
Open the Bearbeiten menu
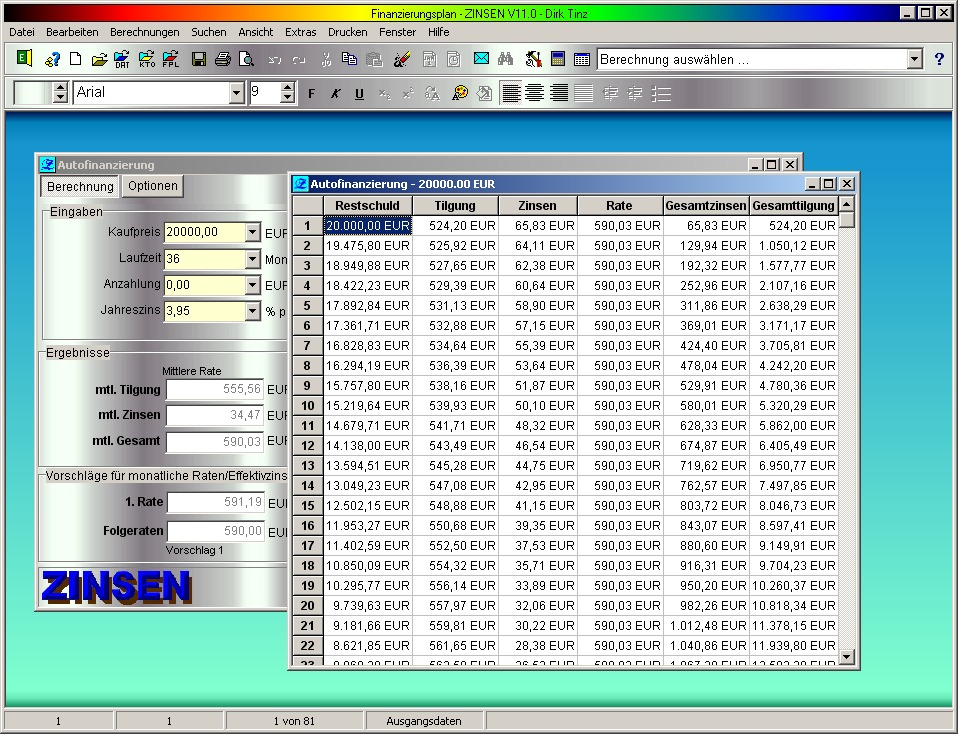(x=72, y=32)
